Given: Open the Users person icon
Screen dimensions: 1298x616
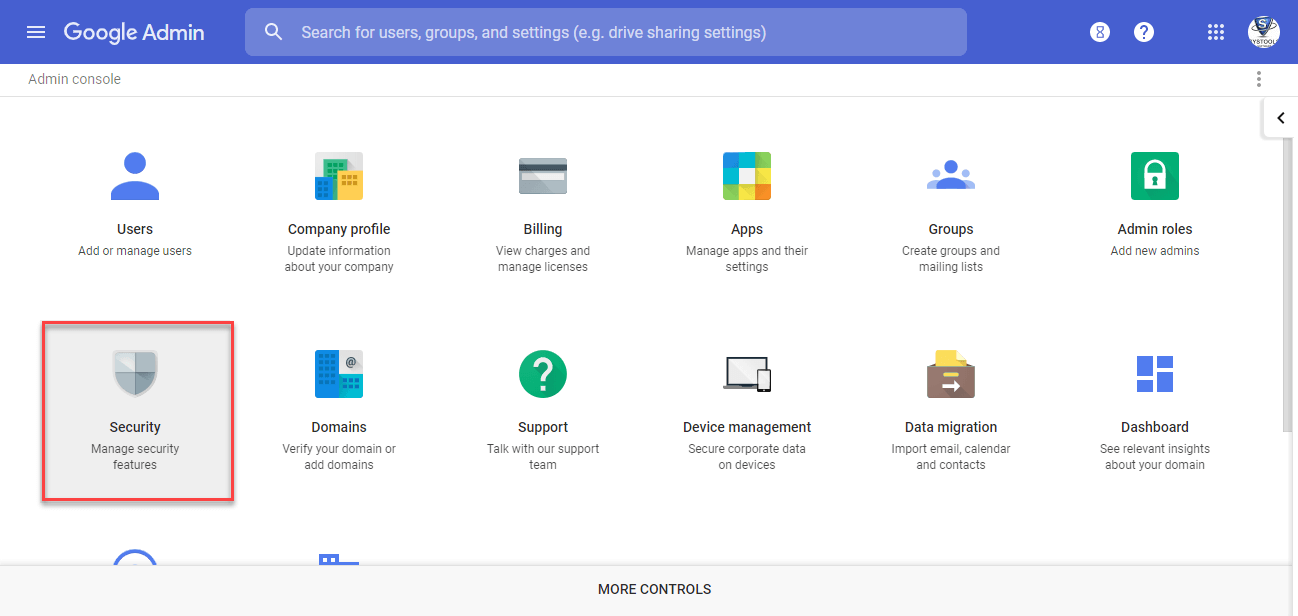Looking at the screenshot, I should coord(135,176).
